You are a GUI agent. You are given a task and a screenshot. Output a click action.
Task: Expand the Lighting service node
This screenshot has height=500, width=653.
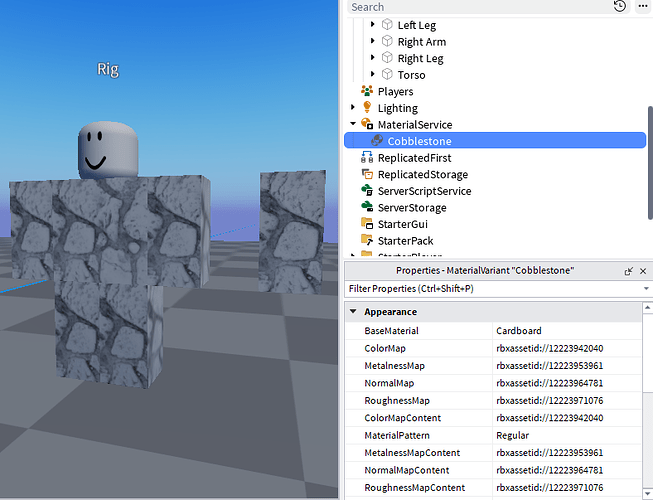(x=353, y=107)
